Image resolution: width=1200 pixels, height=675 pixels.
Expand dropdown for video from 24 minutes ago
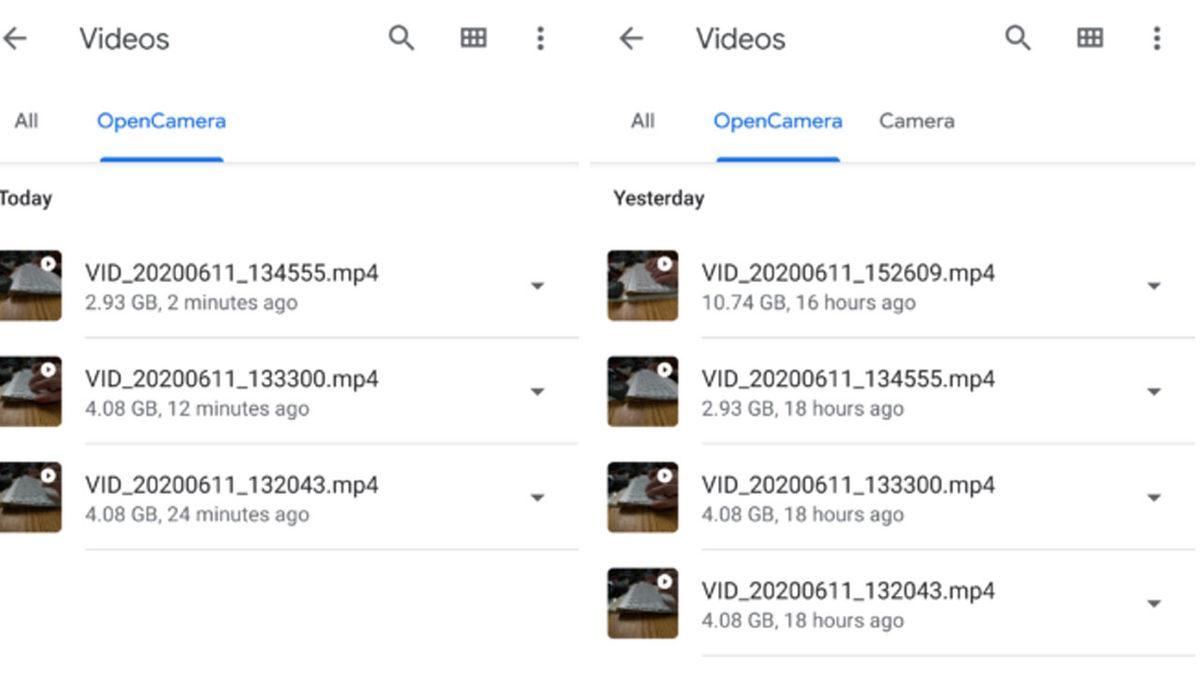coord(537,498)
